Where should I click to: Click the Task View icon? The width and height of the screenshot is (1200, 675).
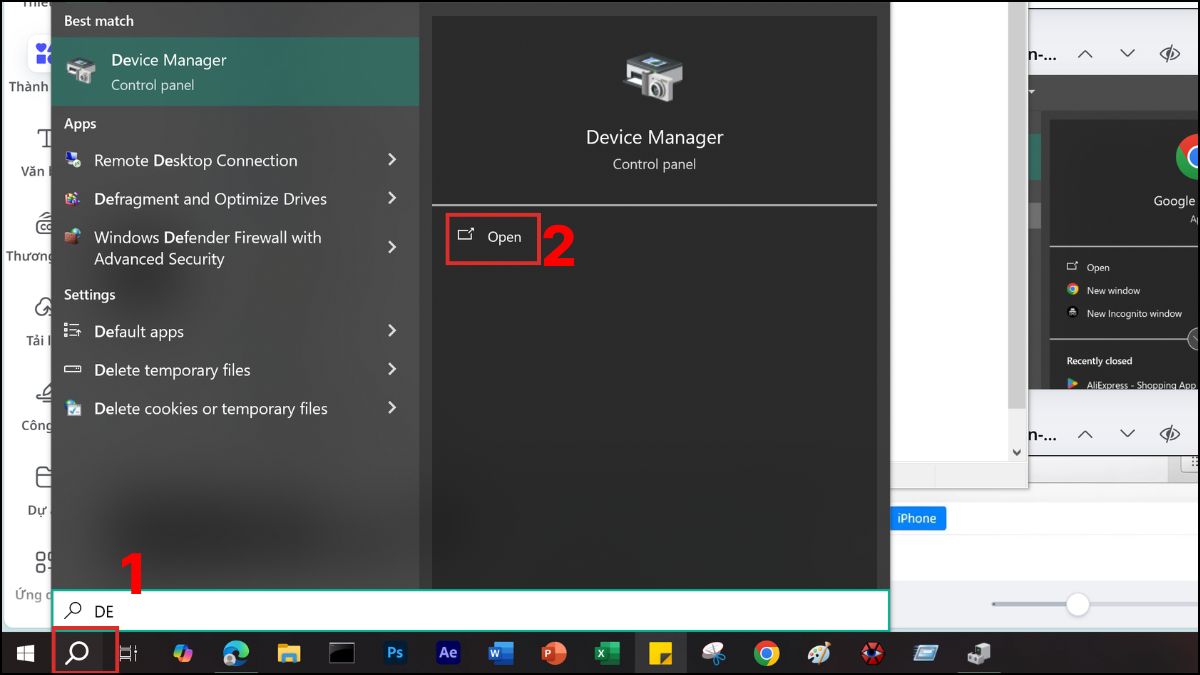pos(128,652)
